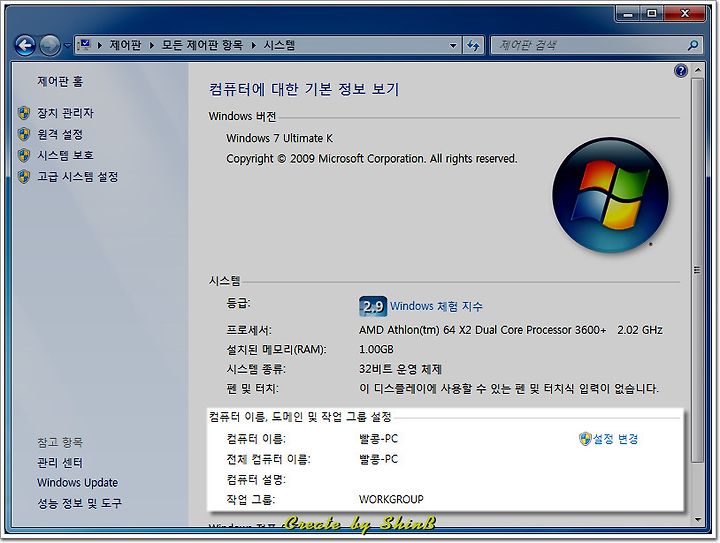Go to 제어판 in the breadcrumb
This screenshot has height=543, width=720.
(x=125, y=45)
